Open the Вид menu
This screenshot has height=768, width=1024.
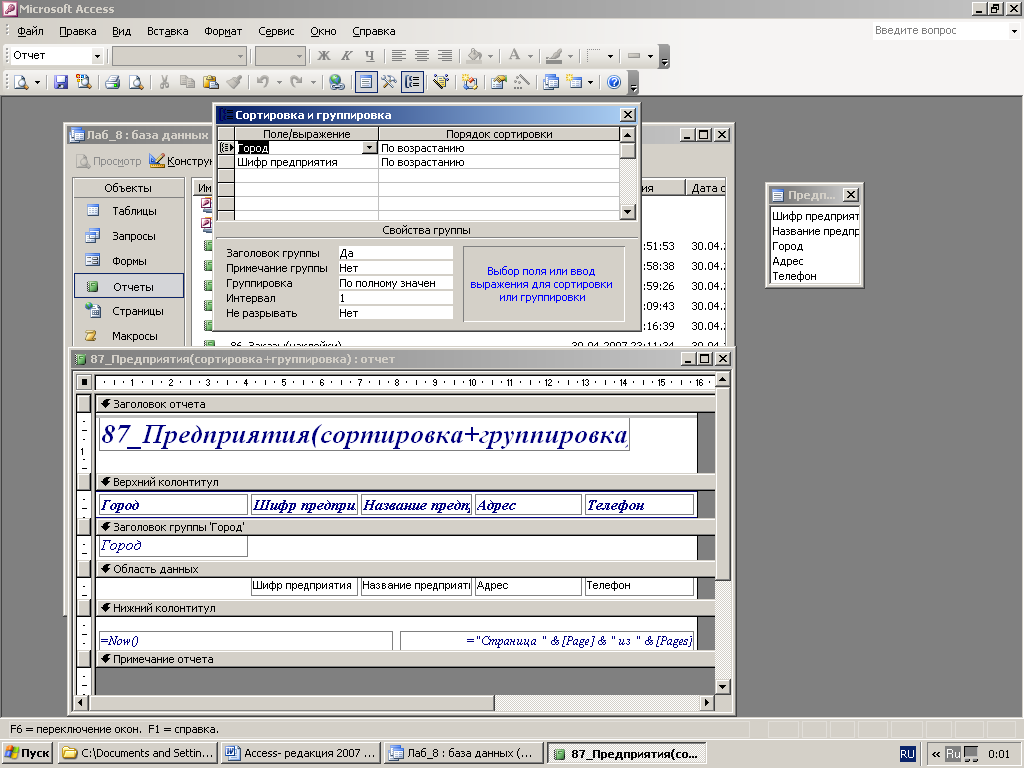pos(121,31)
